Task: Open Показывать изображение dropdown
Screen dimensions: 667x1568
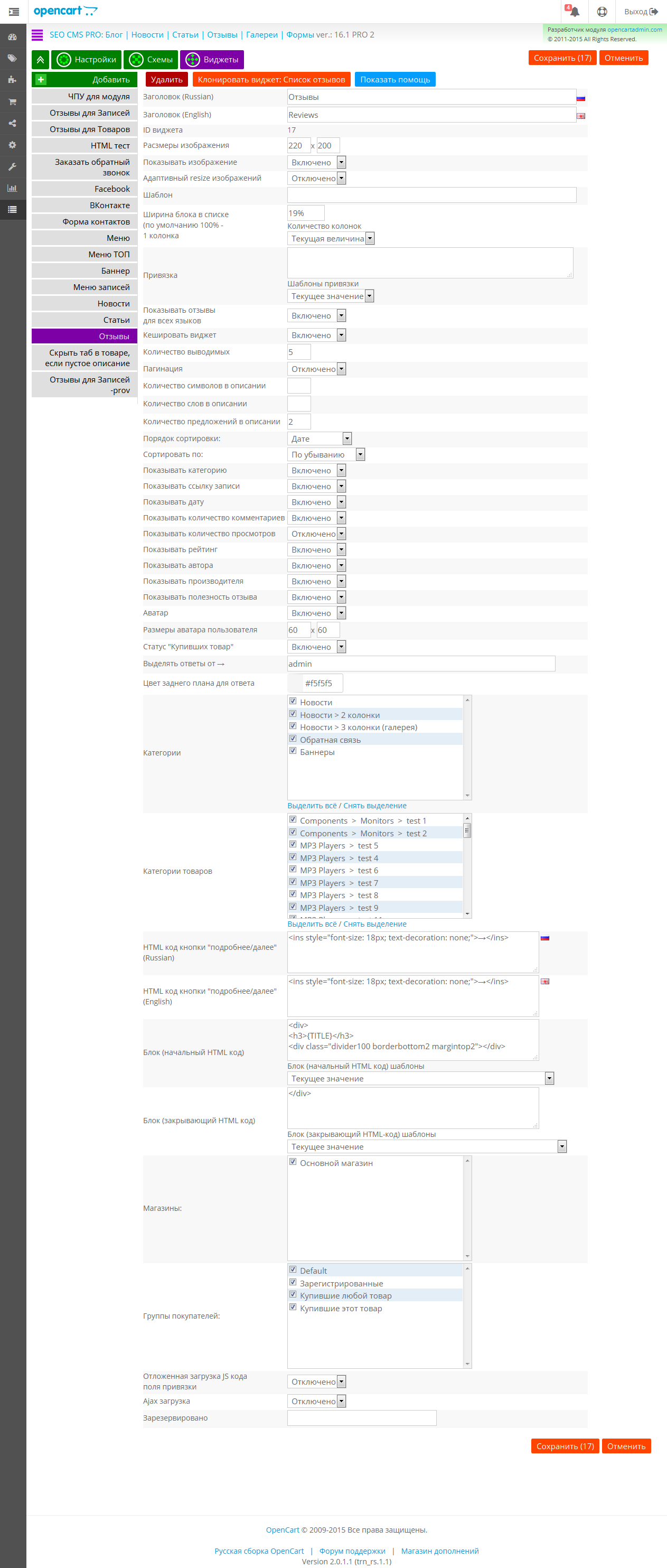Action: point(316,163)
